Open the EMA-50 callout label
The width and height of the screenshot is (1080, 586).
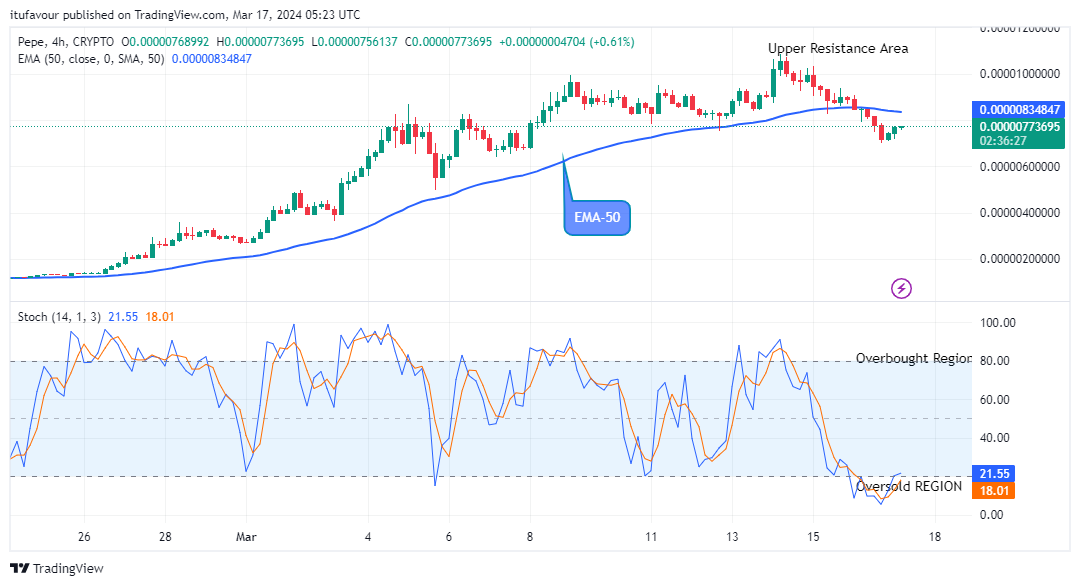coord(597,218)
